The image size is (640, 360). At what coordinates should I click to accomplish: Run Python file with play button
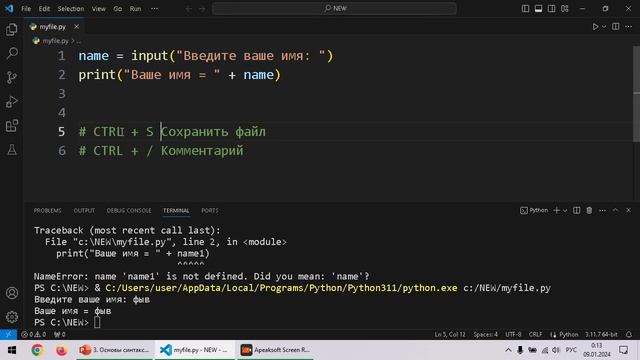coord(595,27)
